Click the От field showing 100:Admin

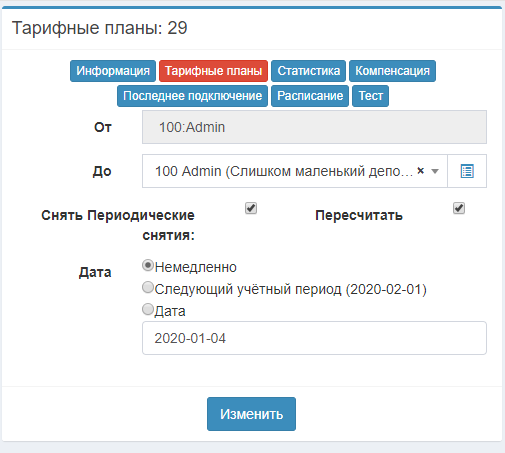(314, 127)
